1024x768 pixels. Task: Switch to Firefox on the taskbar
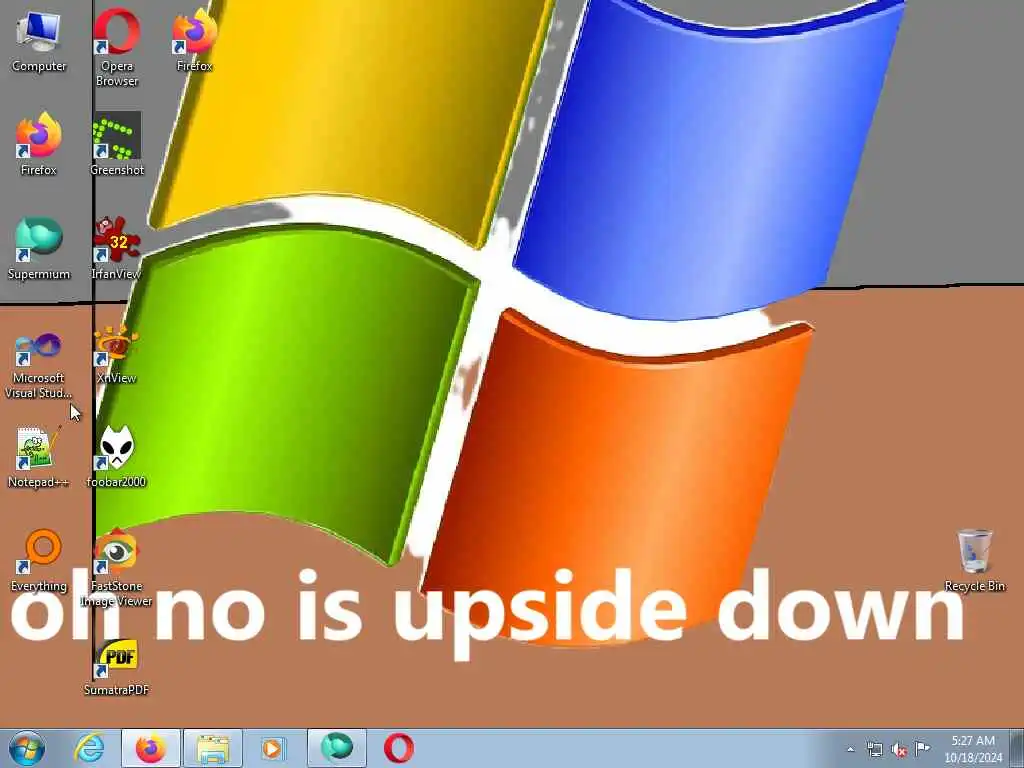151,748
